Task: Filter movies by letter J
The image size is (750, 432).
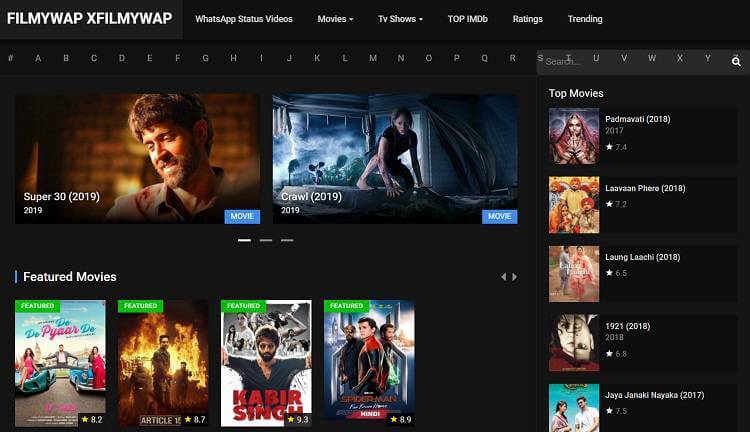Action: [x=289, y=58]
